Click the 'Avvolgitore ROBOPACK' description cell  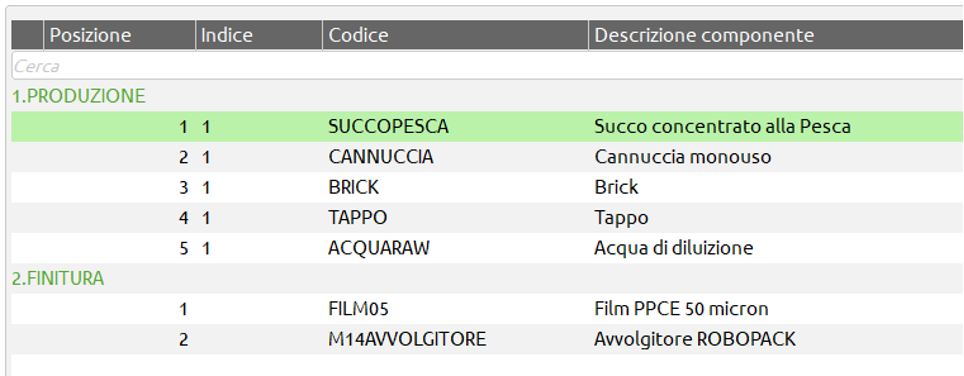[695, 339]
